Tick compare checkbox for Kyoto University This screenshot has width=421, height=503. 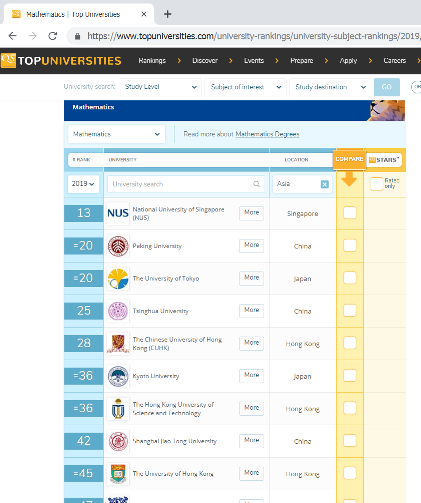click(x=350, y=375)
